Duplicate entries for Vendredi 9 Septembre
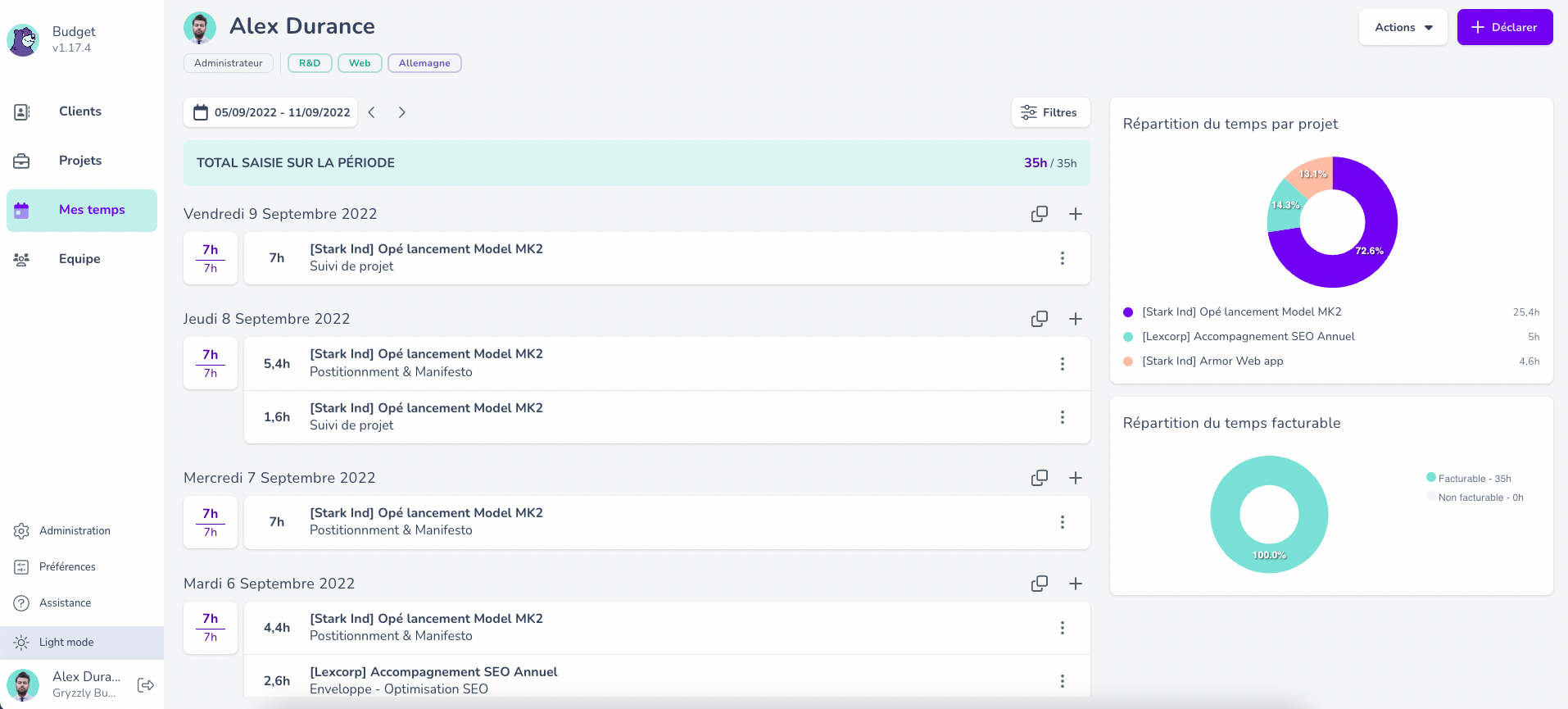1568x709 pixels. [1039, 214]
